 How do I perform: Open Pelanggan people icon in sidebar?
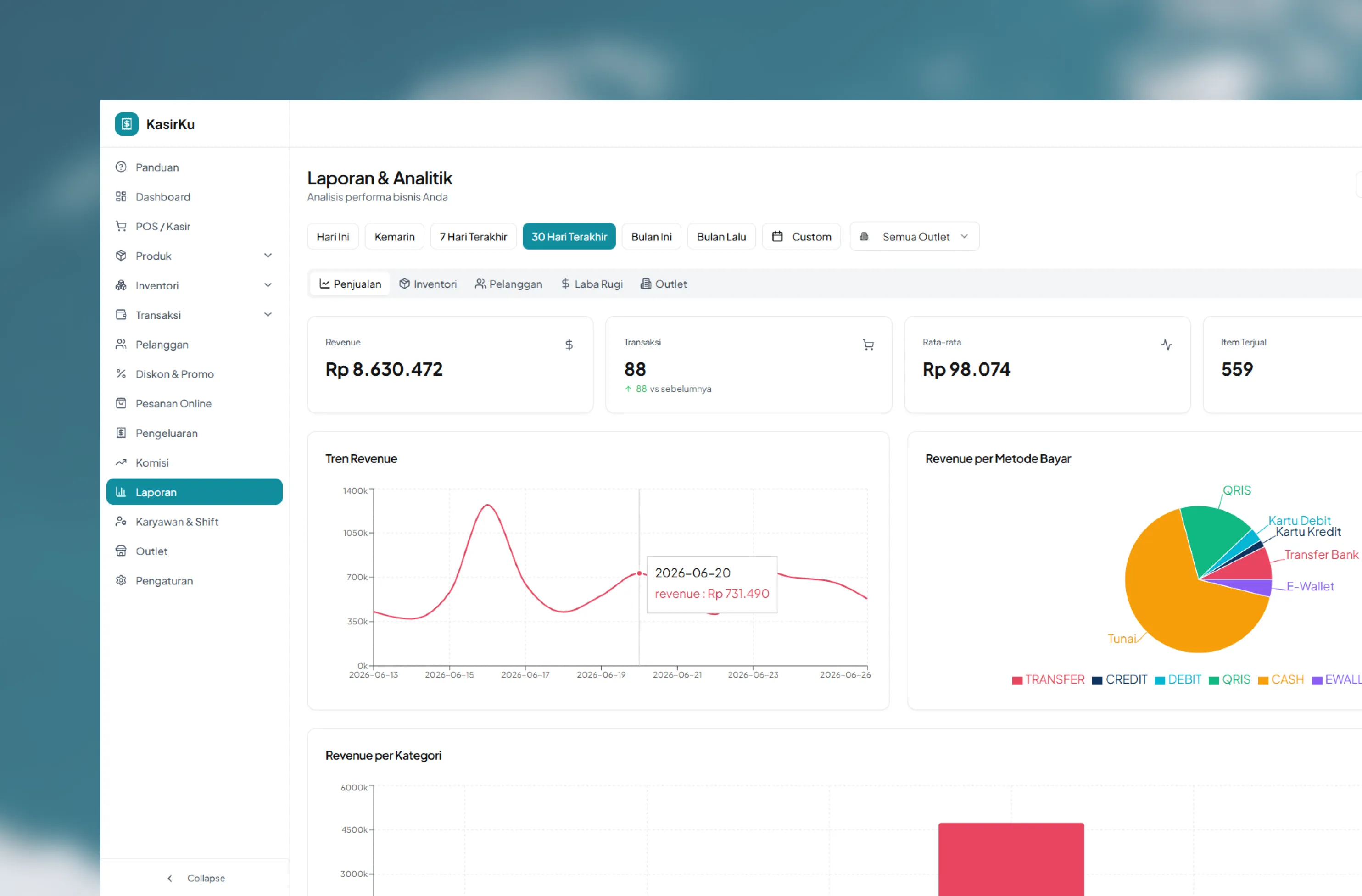(x=121, y=345)
